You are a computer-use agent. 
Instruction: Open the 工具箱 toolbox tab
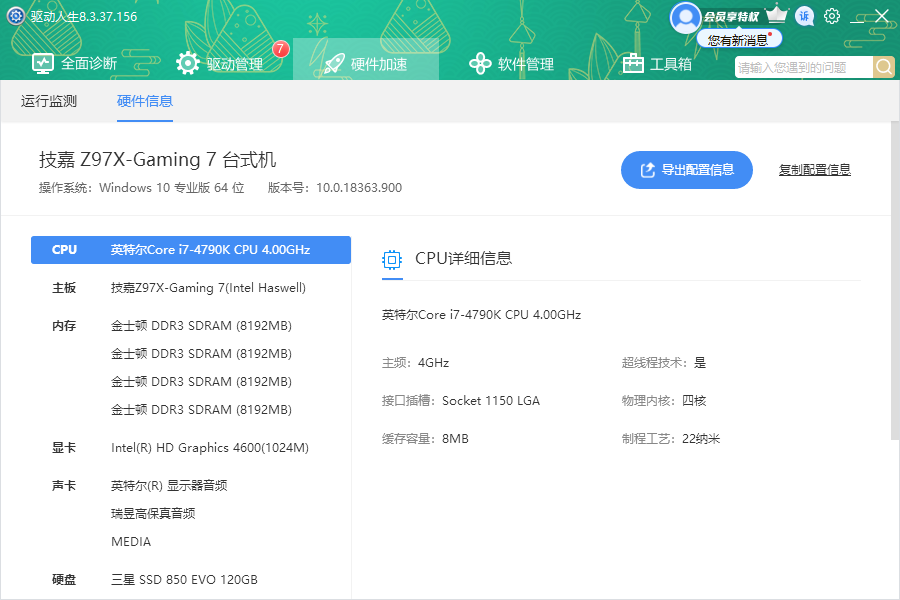[x=657, y=63]
